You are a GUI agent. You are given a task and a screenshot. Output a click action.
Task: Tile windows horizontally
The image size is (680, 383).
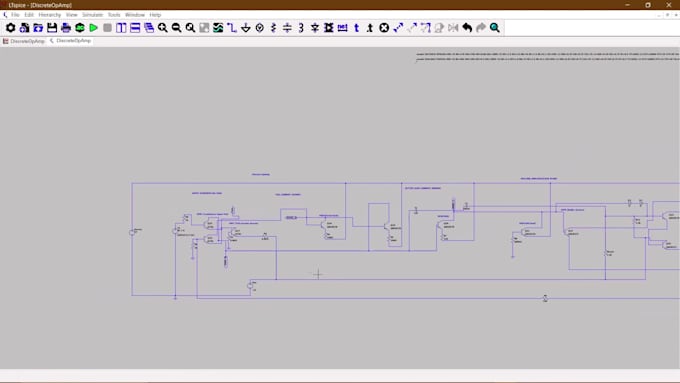135,28
